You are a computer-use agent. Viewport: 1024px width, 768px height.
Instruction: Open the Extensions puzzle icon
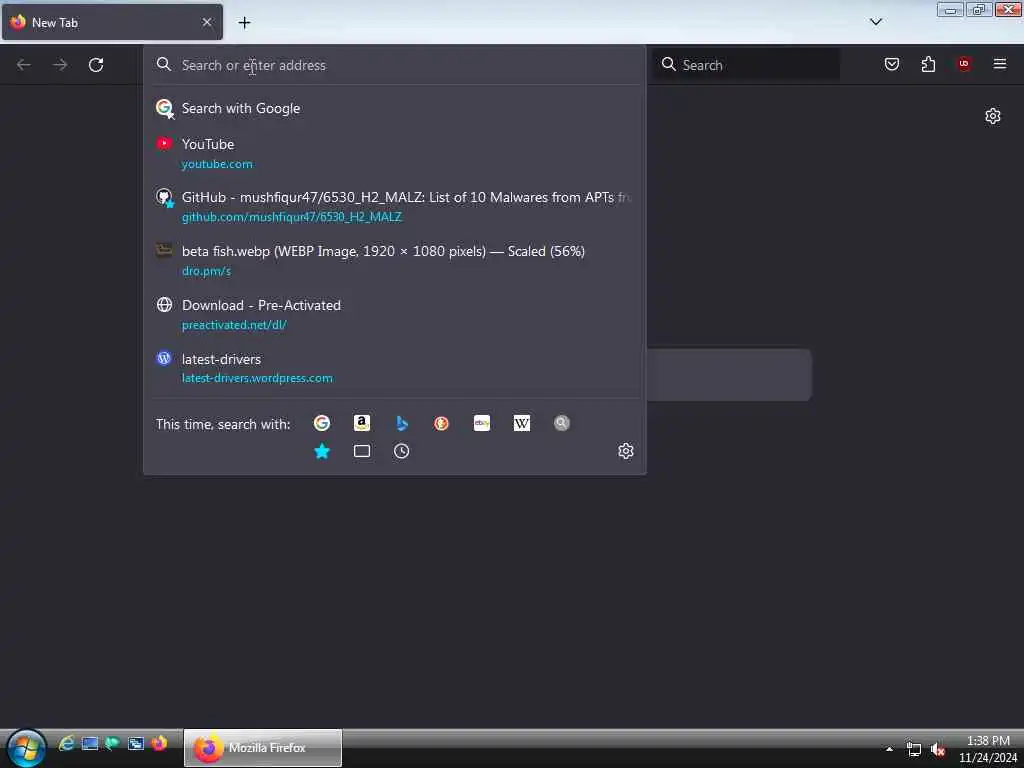click(928, 64)
